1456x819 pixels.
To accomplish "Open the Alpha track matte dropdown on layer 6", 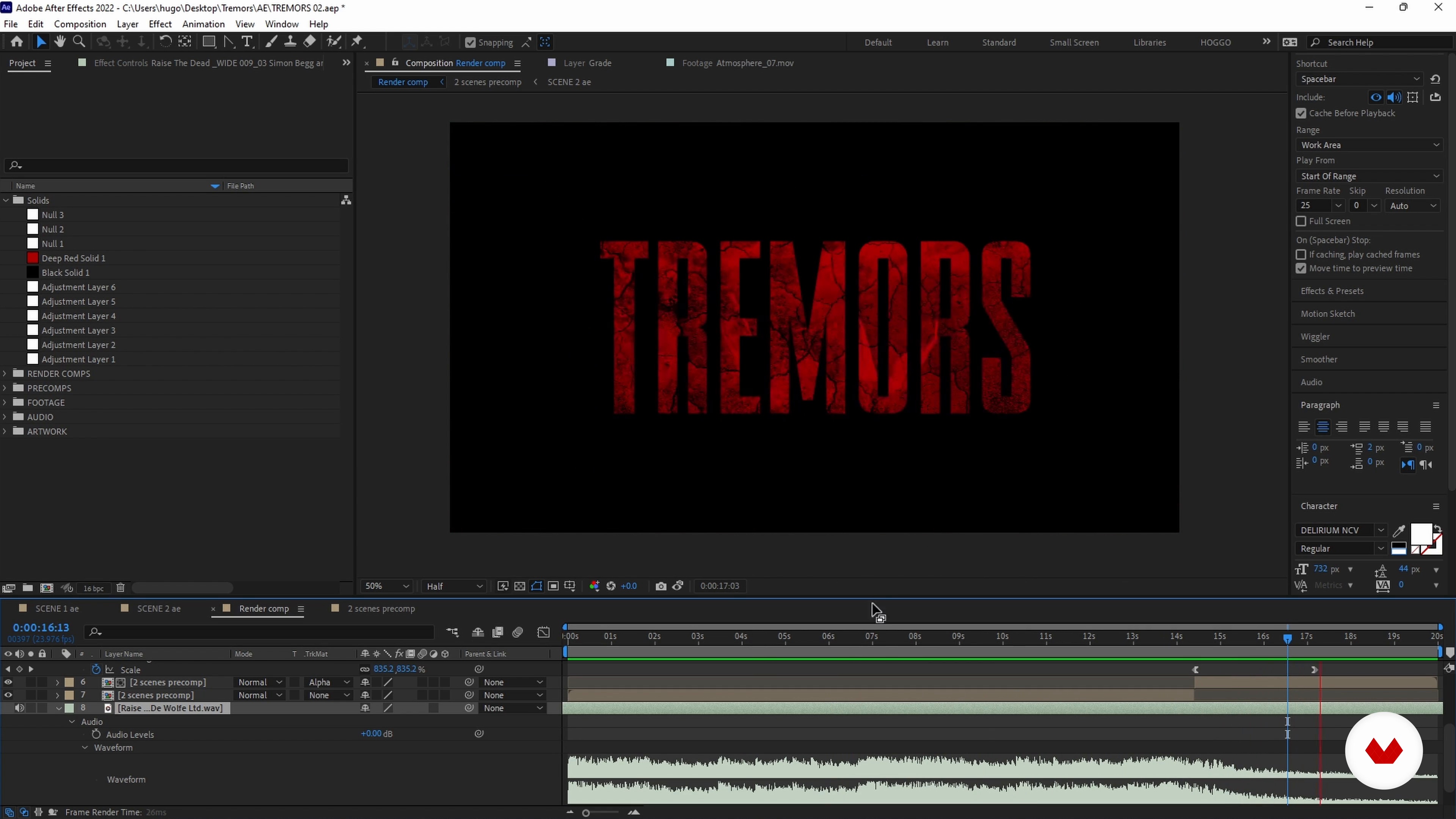I will 329,682.
